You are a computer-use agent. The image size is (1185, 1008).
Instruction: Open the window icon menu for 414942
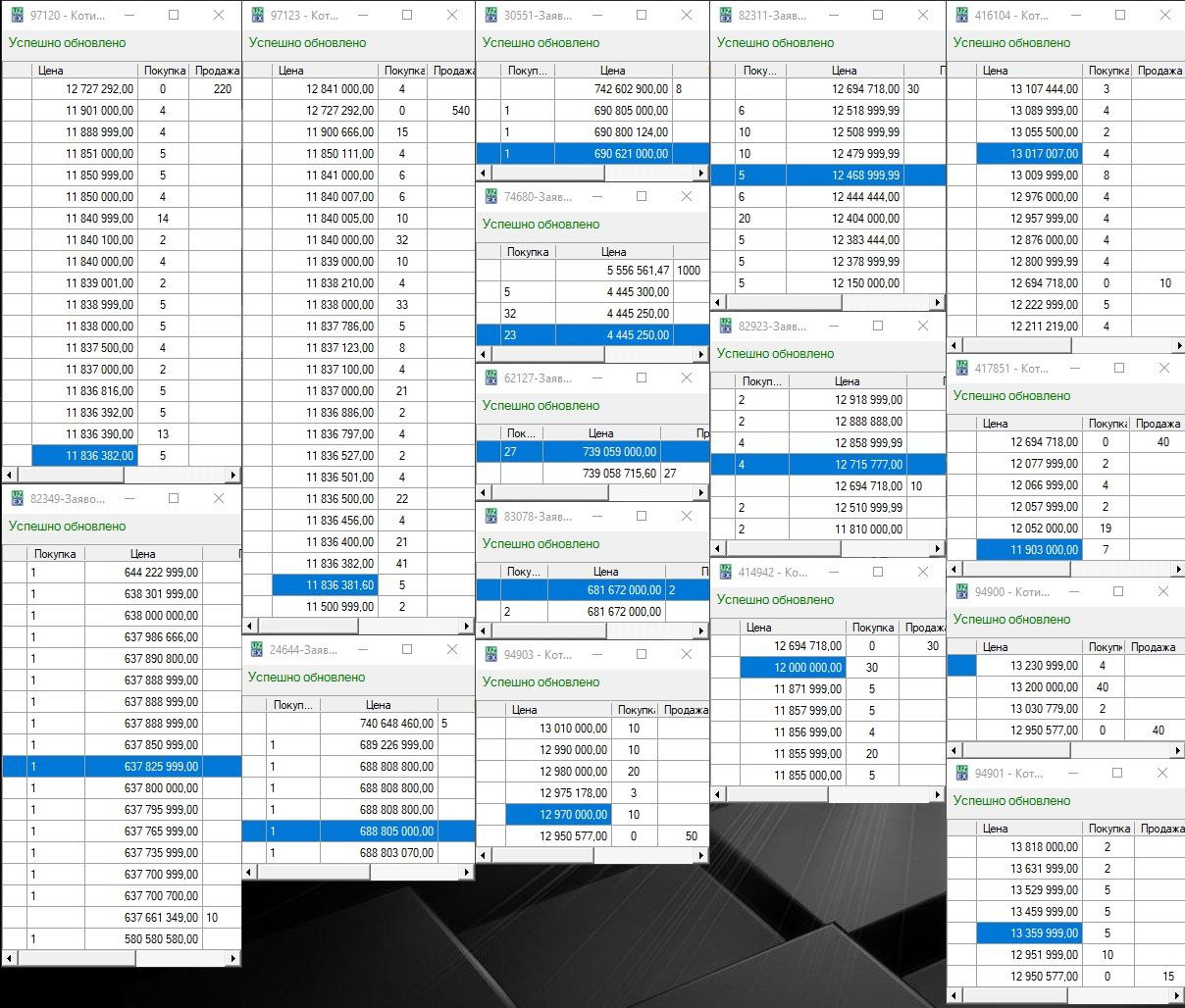(725, 572)
